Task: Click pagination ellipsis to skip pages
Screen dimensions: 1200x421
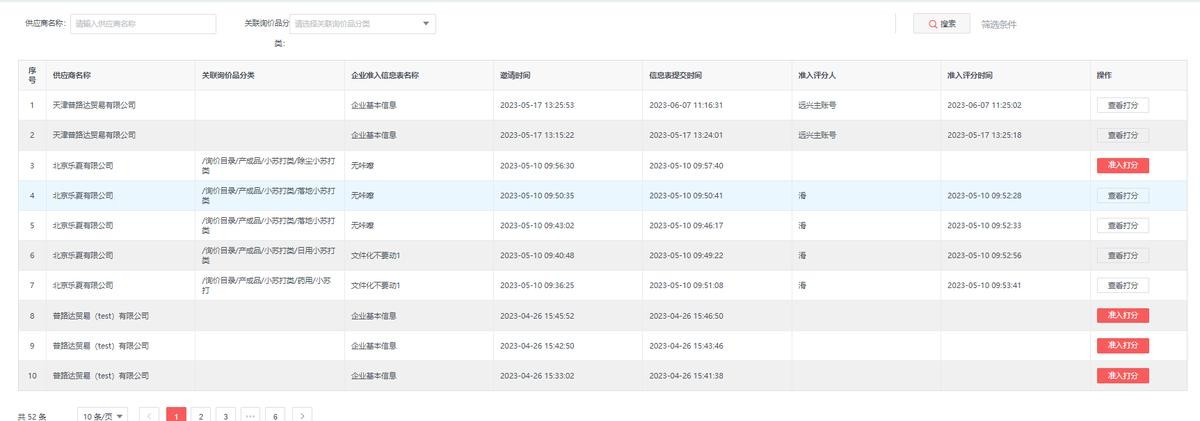Action: point(251,415)
